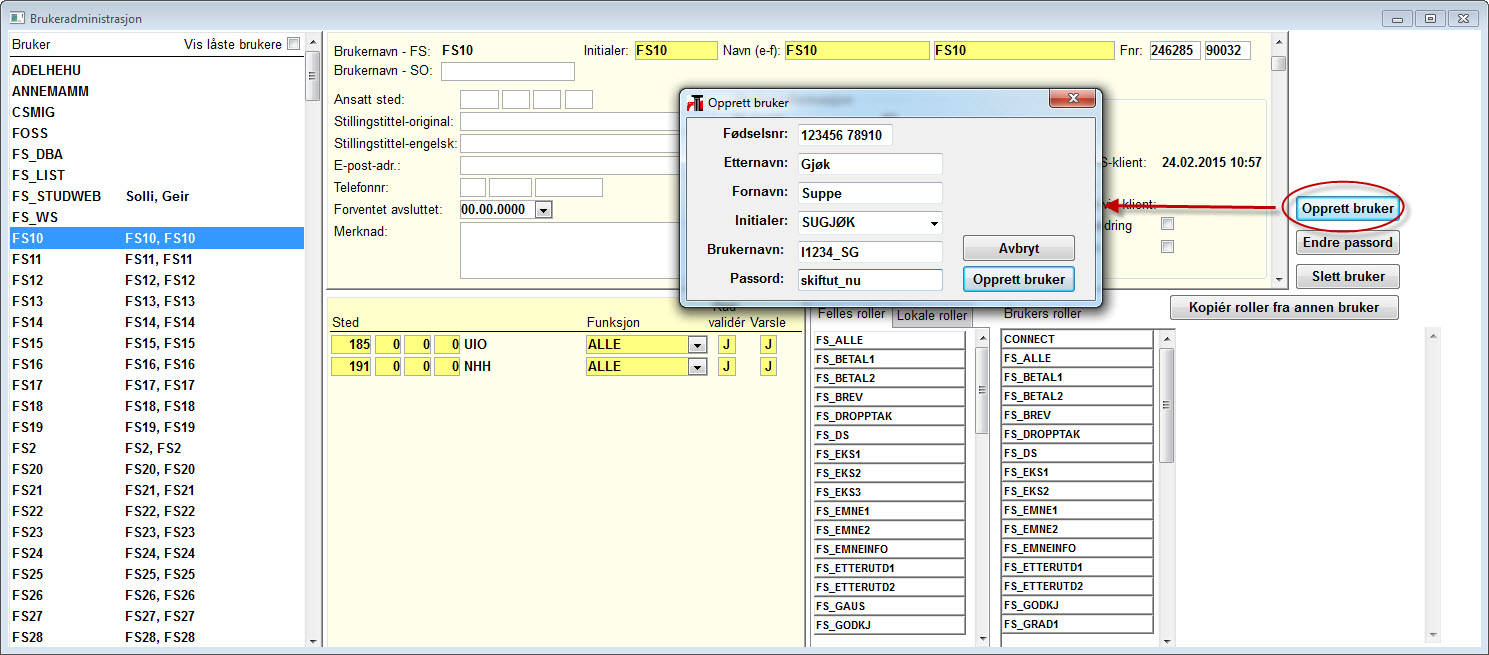The image size is (1489, 655).
Task: Select CONNECT in the Brukers roller list
Action: point(1077,339)
